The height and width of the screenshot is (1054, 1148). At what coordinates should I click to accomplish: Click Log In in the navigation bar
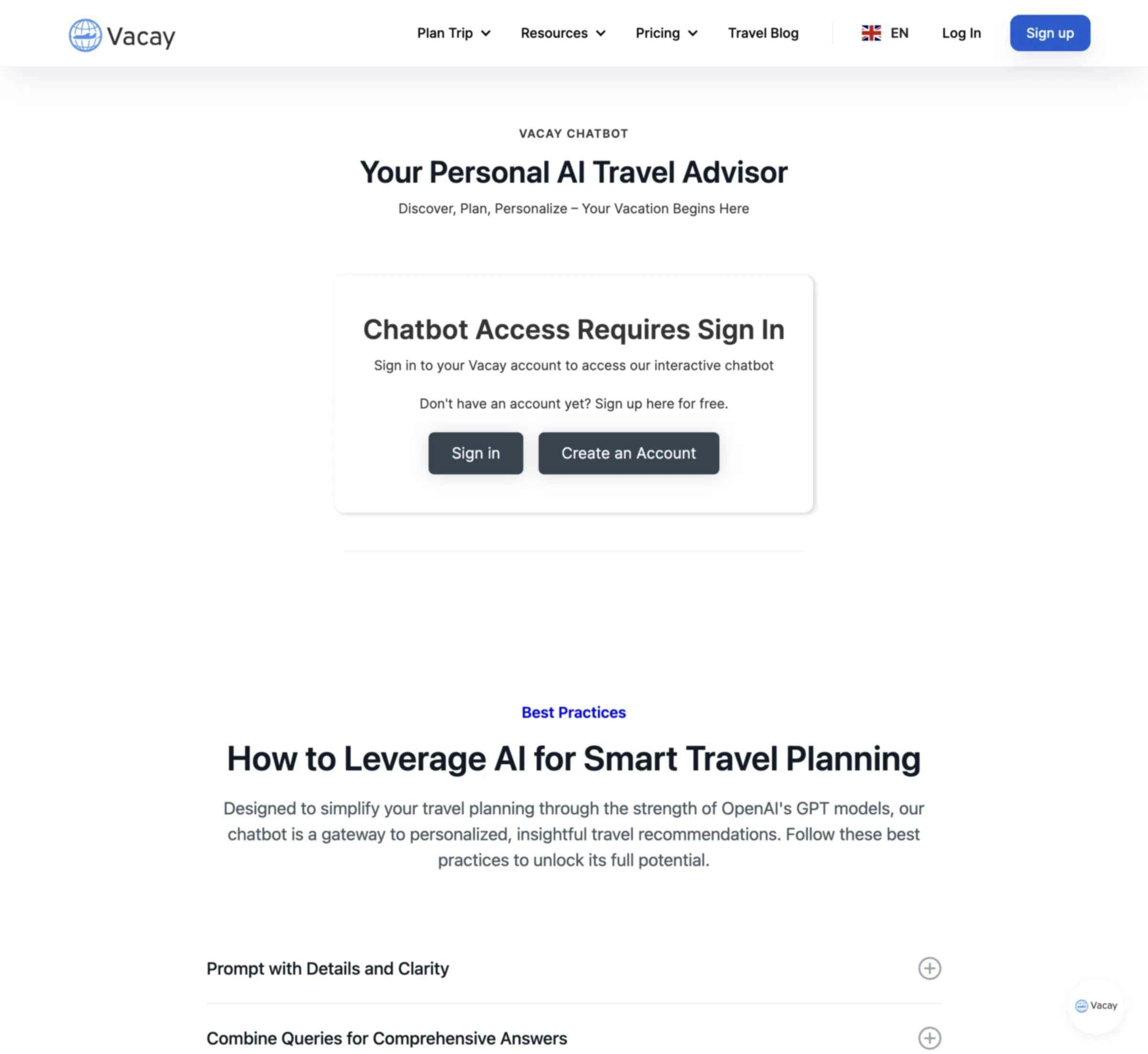pos(961,33)
